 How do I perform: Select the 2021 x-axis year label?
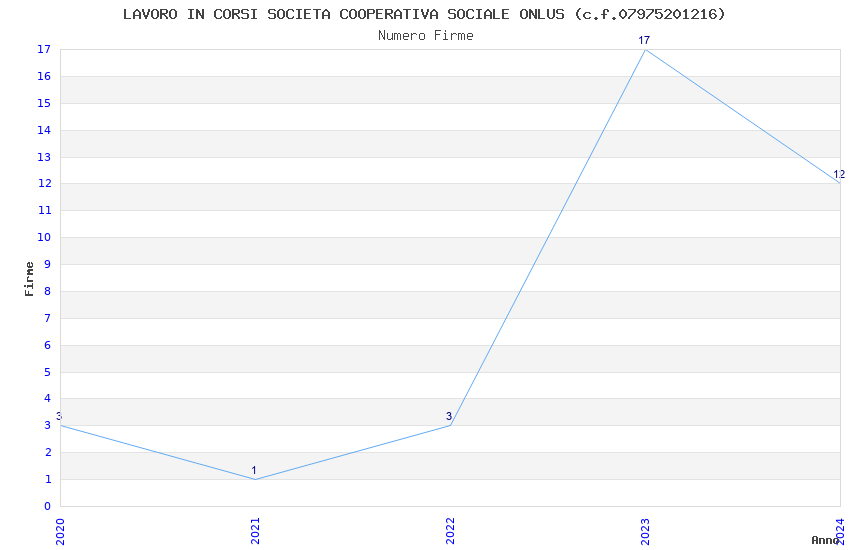click(255, 532)
